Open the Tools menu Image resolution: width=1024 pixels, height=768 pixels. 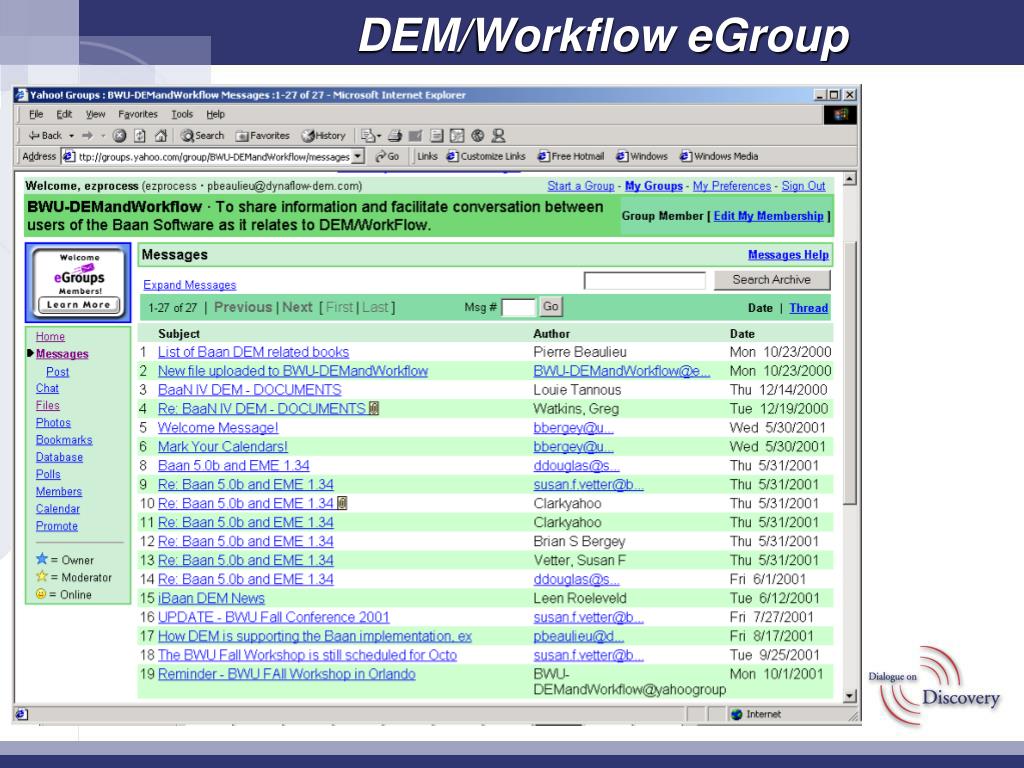[182, 114]
